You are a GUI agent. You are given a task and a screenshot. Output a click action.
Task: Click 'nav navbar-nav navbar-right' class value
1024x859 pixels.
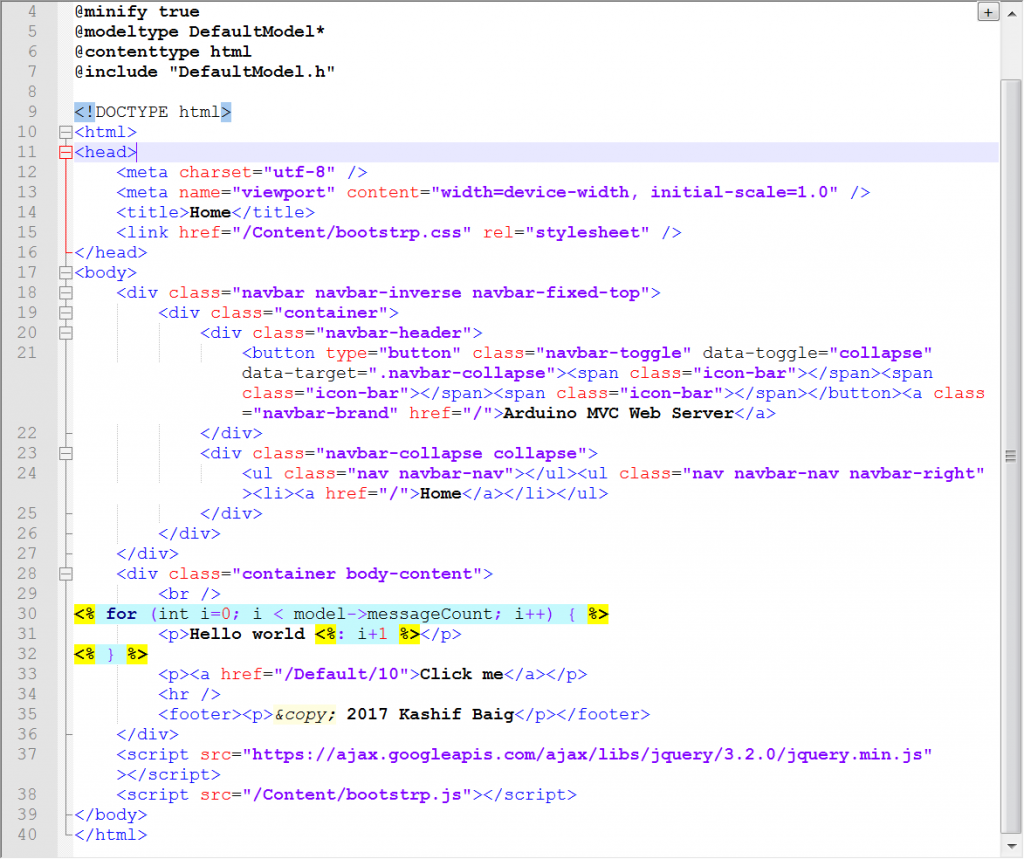[833, 474]
